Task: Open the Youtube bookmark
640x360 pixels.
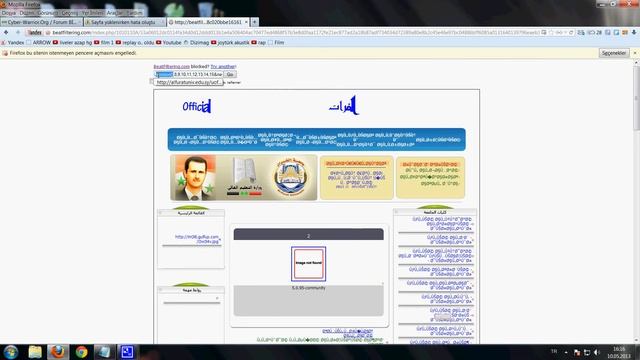Action: point(169,42)
